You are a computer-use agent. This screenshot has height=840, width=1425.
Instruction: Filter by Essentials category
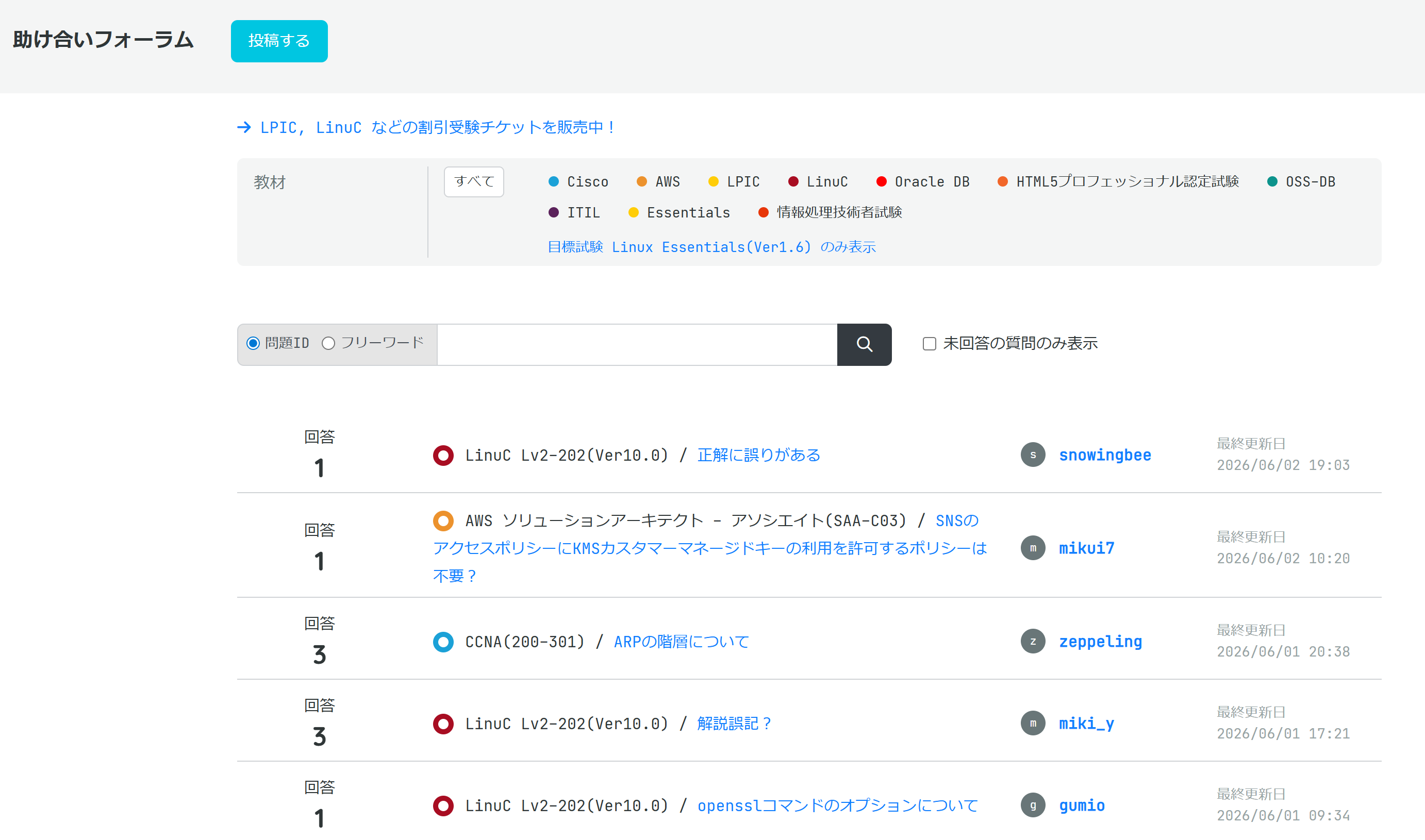(679, 213)
